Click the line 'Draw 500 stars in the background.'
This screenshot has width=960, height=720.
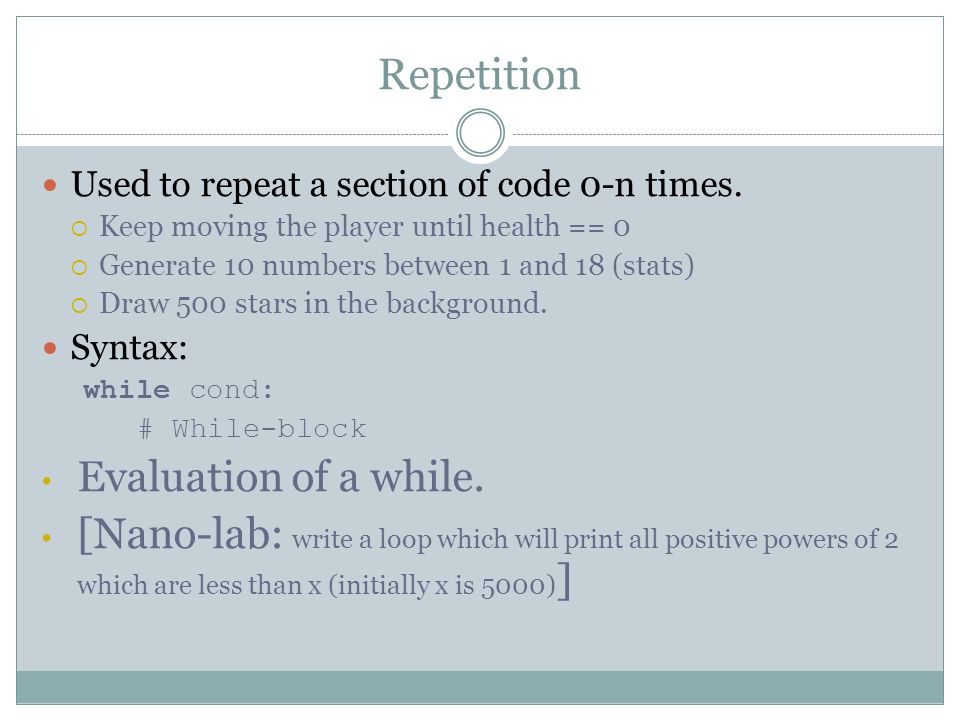coord(323,304)
